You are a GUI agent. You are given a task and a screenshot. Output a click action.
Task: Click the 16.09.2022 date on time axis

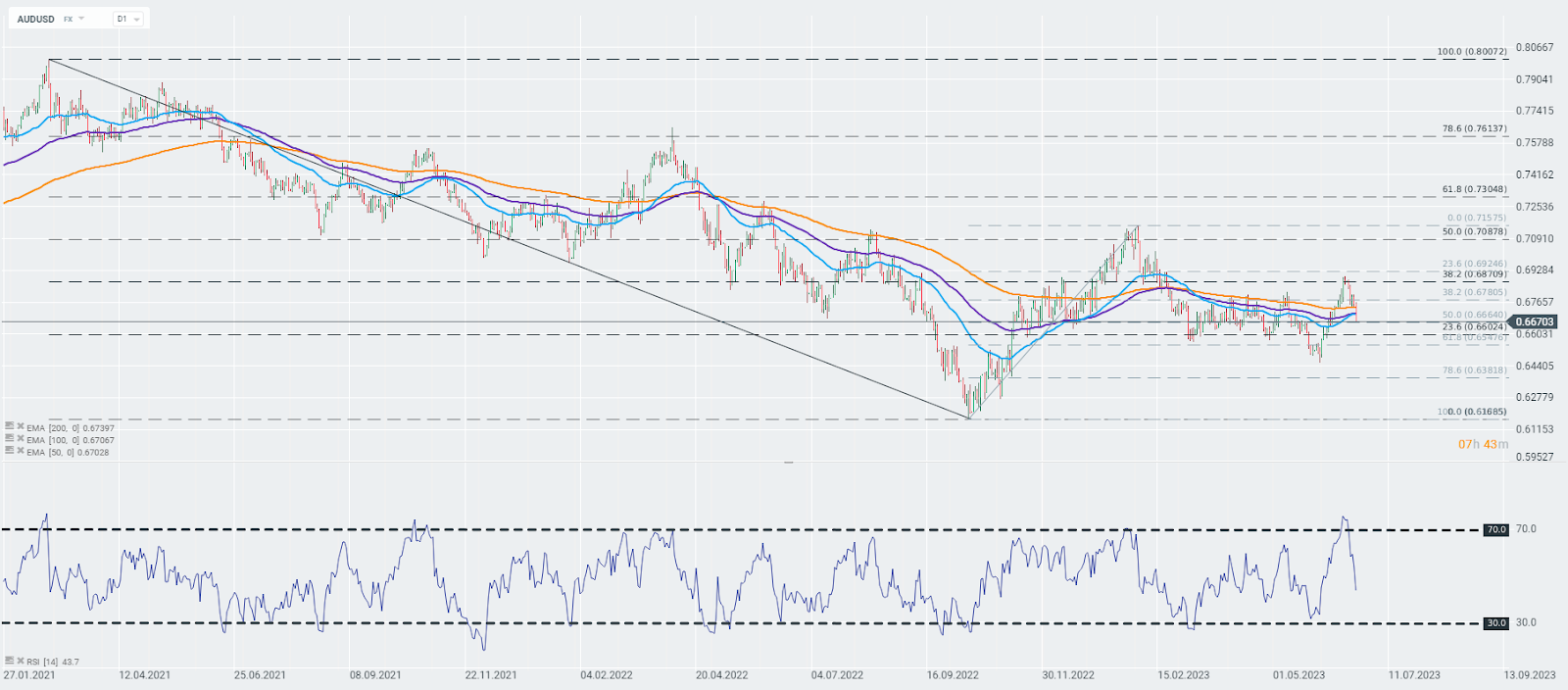click(953, 674)
